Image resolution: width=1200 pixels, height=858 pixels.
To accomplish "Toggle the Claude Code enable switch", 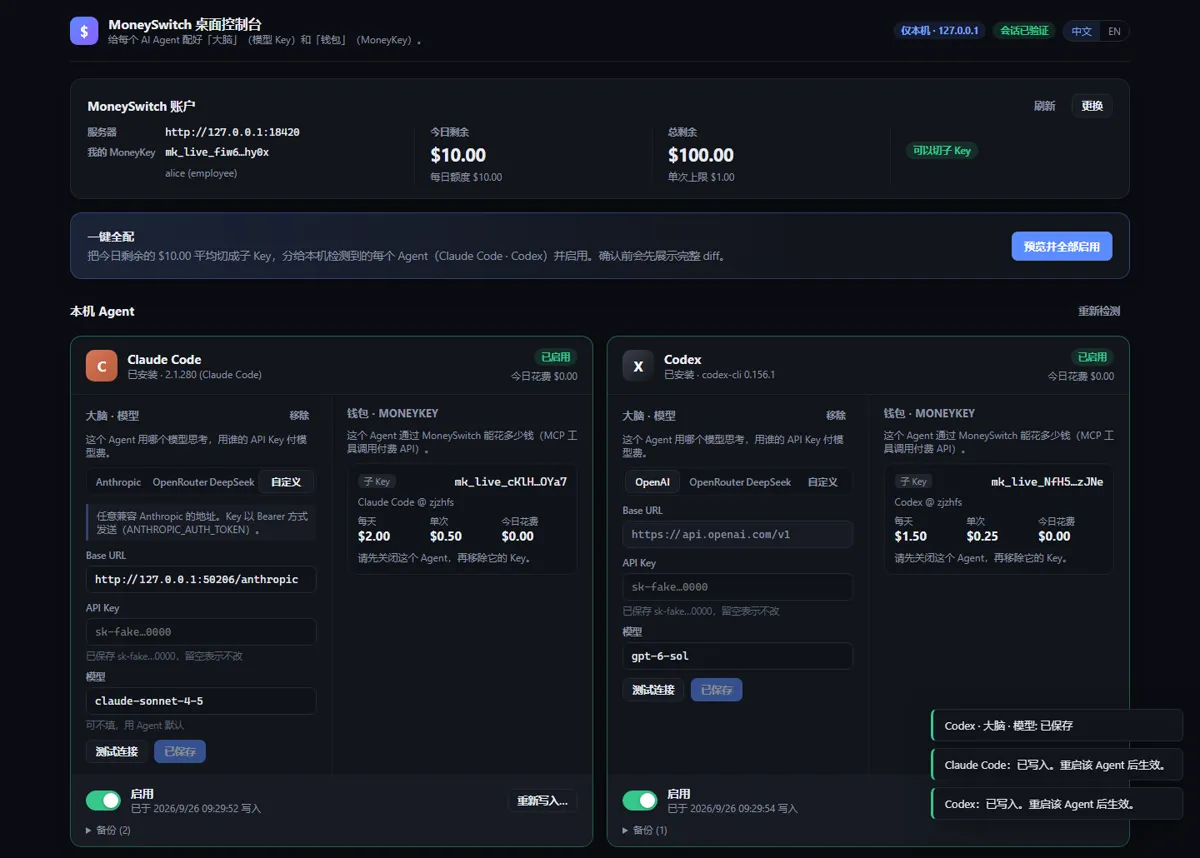I will (103, 800).
